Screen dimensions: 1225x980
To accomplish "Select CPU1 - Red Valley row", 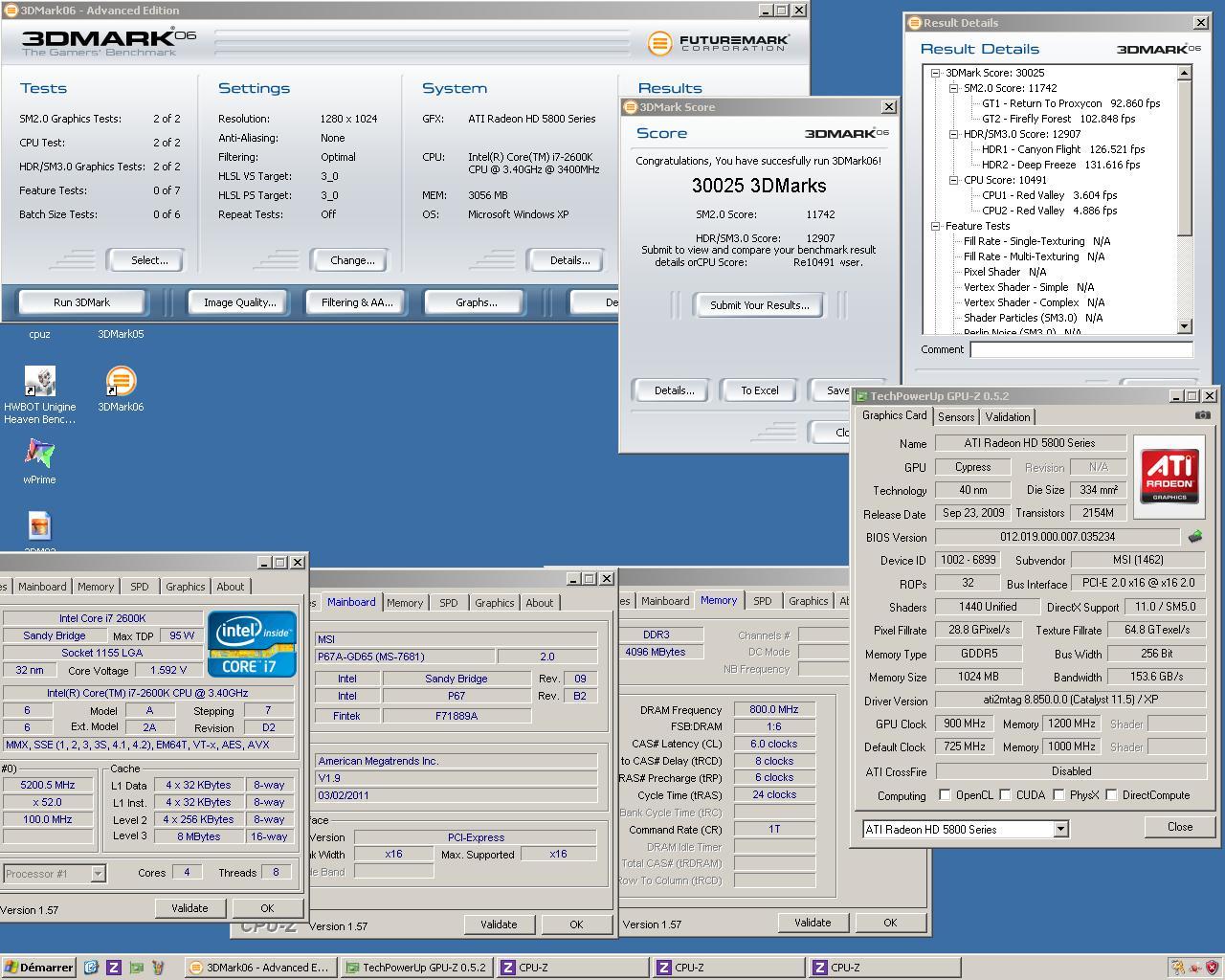I will (x=1049, y=195).
